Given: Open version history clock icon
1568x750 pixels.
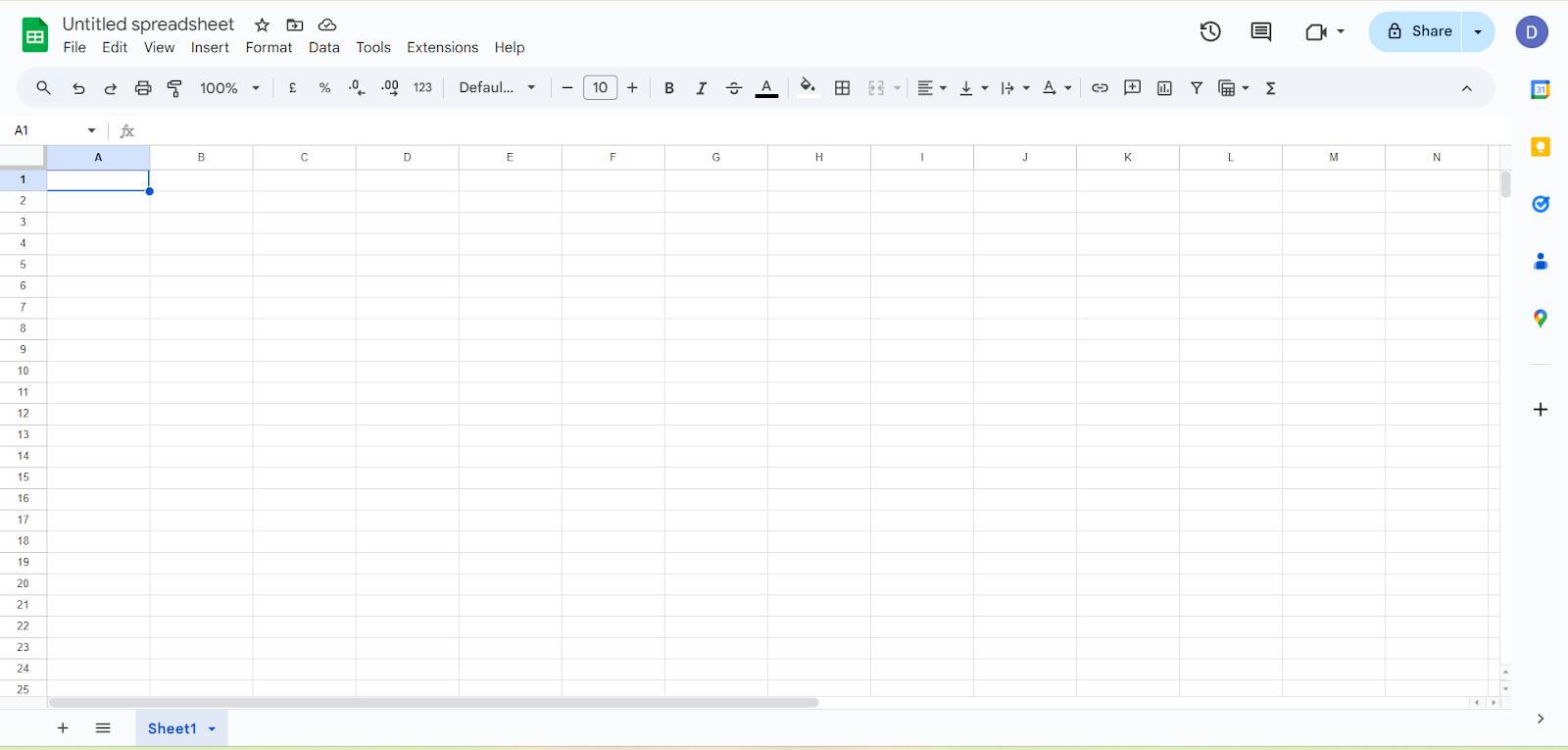Looking at the screenshot, I should pos(1210,31).
